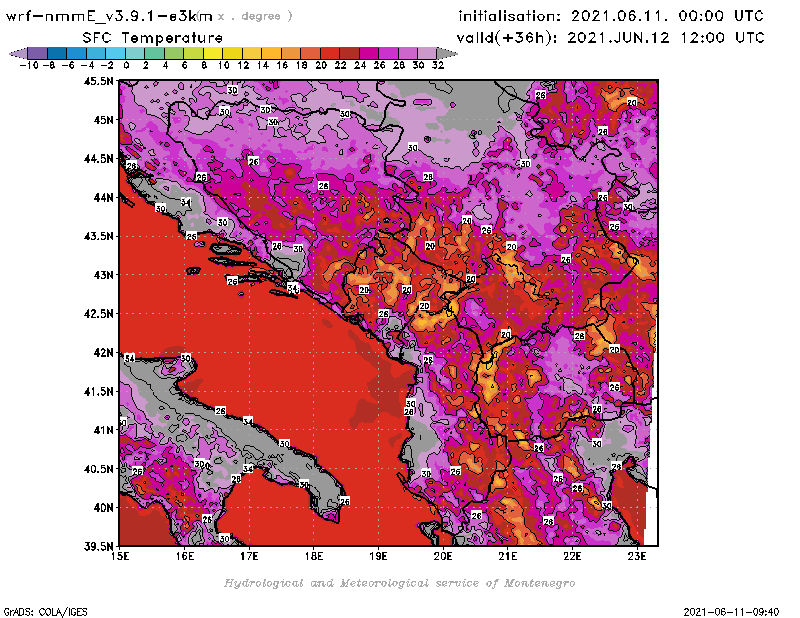Image resolution: width=800 pixels, height=618 pixels.
Task: Click the left arrow end below -10 on legend
Action: pos(18,53)
